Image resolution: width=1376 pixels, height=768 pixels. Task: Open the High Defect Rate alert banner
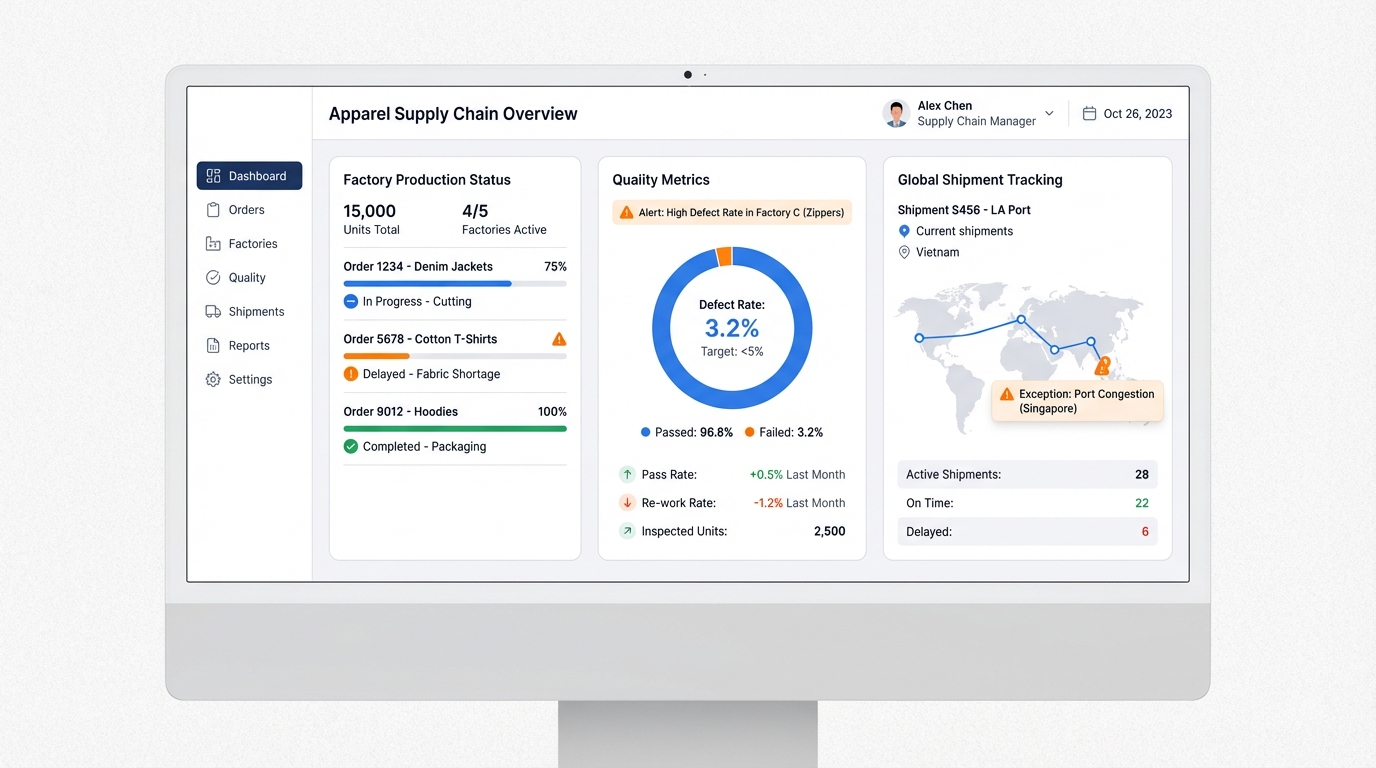coord(731,212)
